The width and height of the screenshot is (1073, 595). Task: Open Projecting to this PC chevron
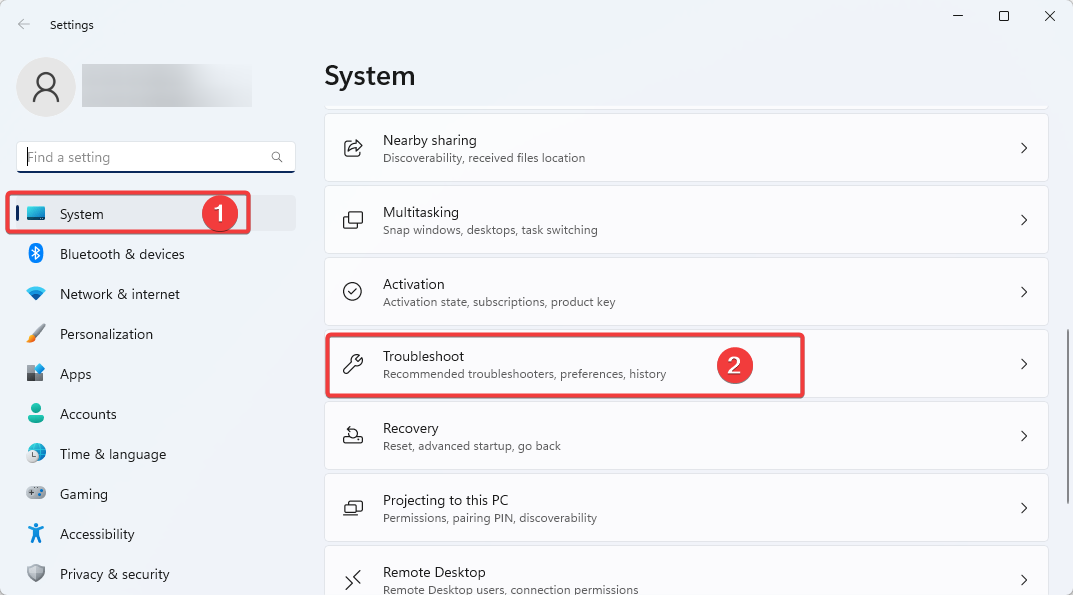pyautogui.click(x=1024, y=508)
